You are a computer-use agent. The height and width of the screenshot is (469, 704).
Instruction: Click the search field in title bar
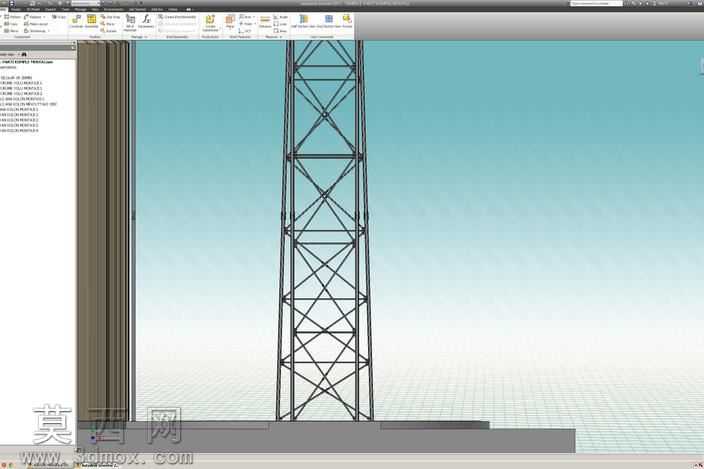coord(596,4)
